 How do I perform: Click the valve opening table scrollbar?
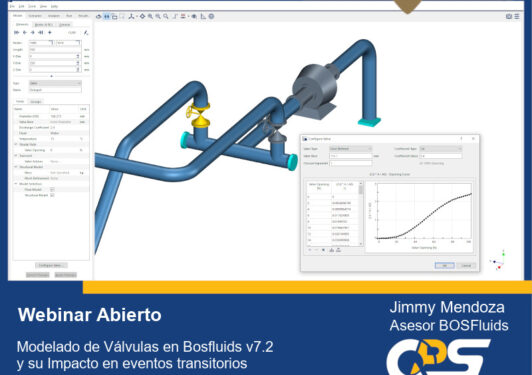click(361, 214)
